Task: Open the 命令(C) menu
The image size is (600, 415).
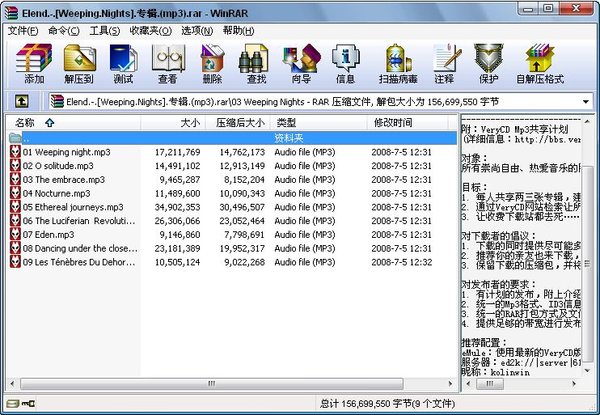Action: tap(64, 31)
